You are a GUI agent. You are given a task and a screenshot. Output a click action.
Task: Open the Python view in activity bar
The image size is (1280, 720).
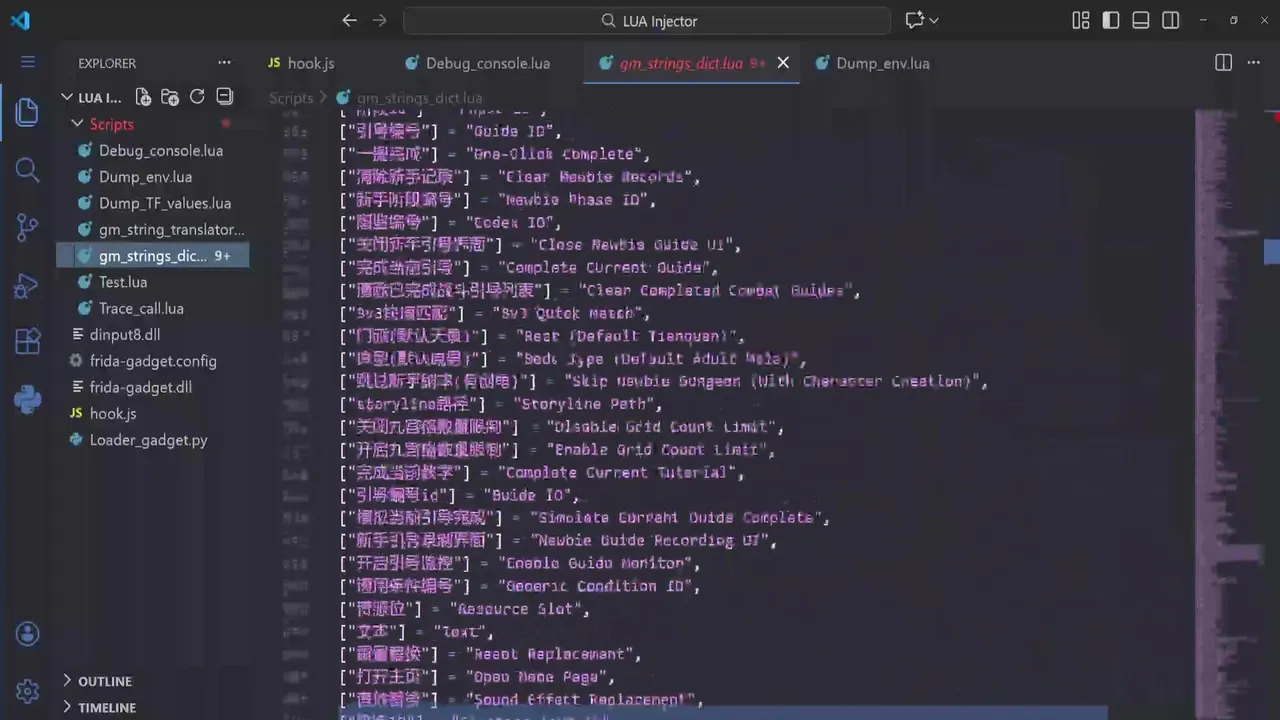click(x=27, y=400)
